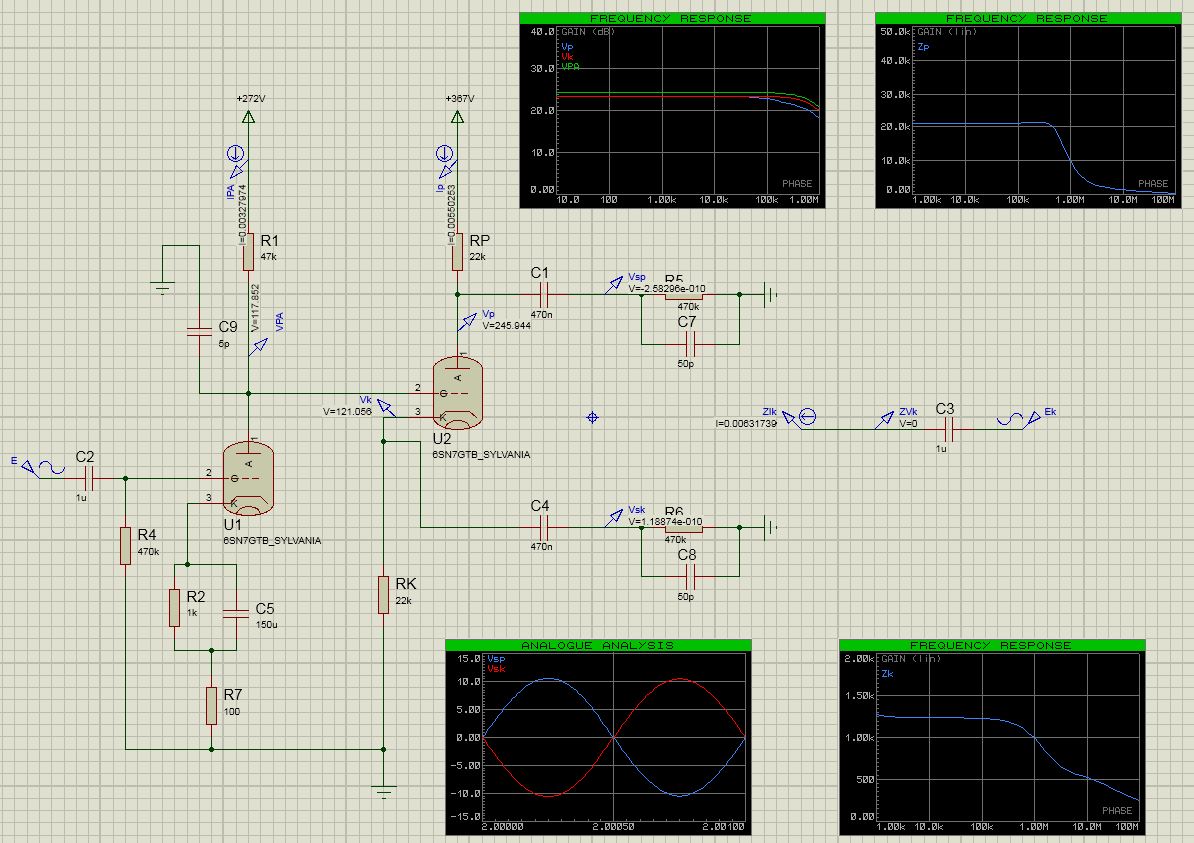Click the Zk trace label in graph
The image size is (1194, 843).
pos(887,674)
